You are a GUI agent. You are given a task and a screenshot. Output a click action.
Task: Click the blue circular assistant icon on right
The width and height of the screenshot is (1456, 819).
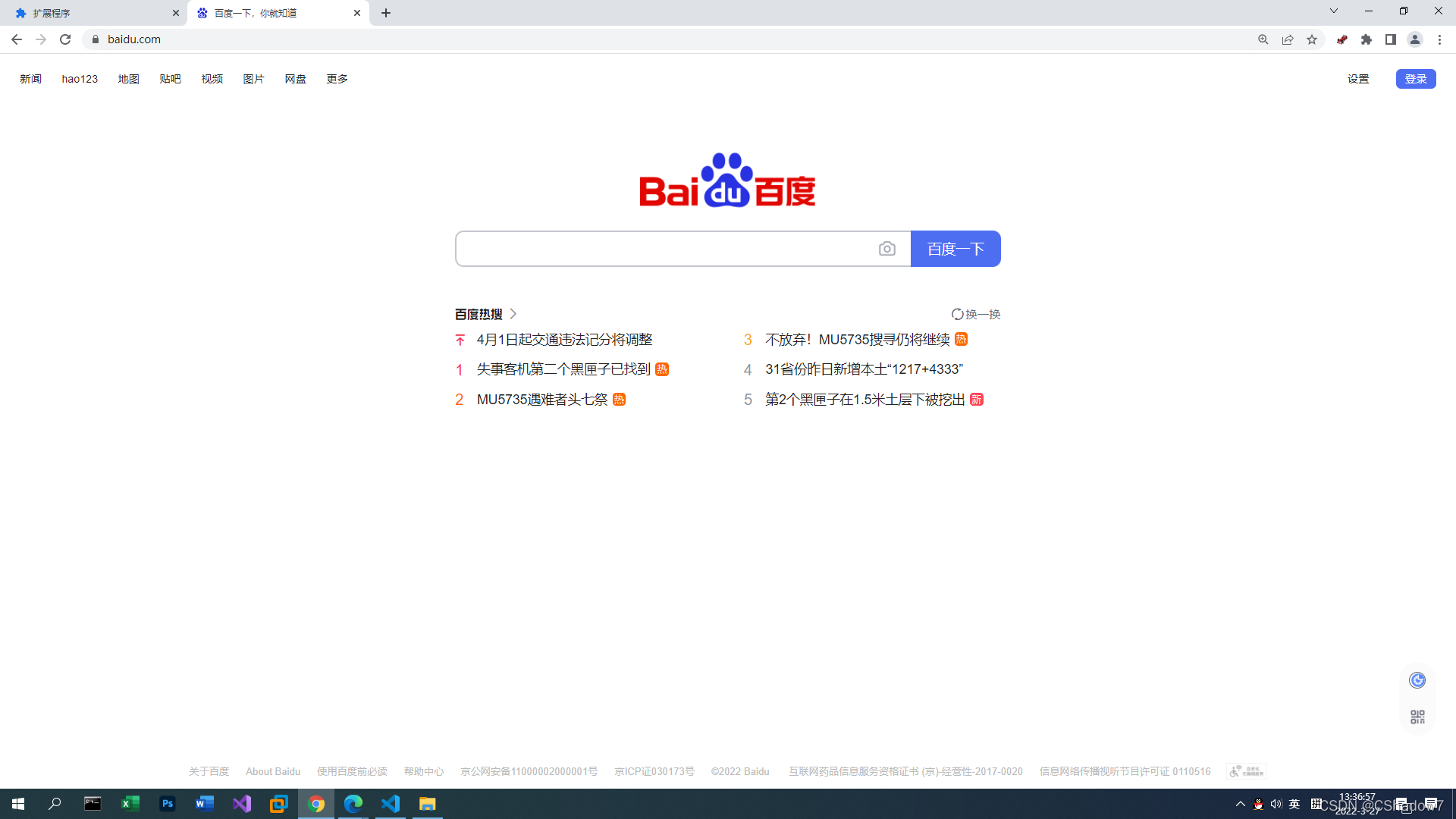coord(1417,680)
